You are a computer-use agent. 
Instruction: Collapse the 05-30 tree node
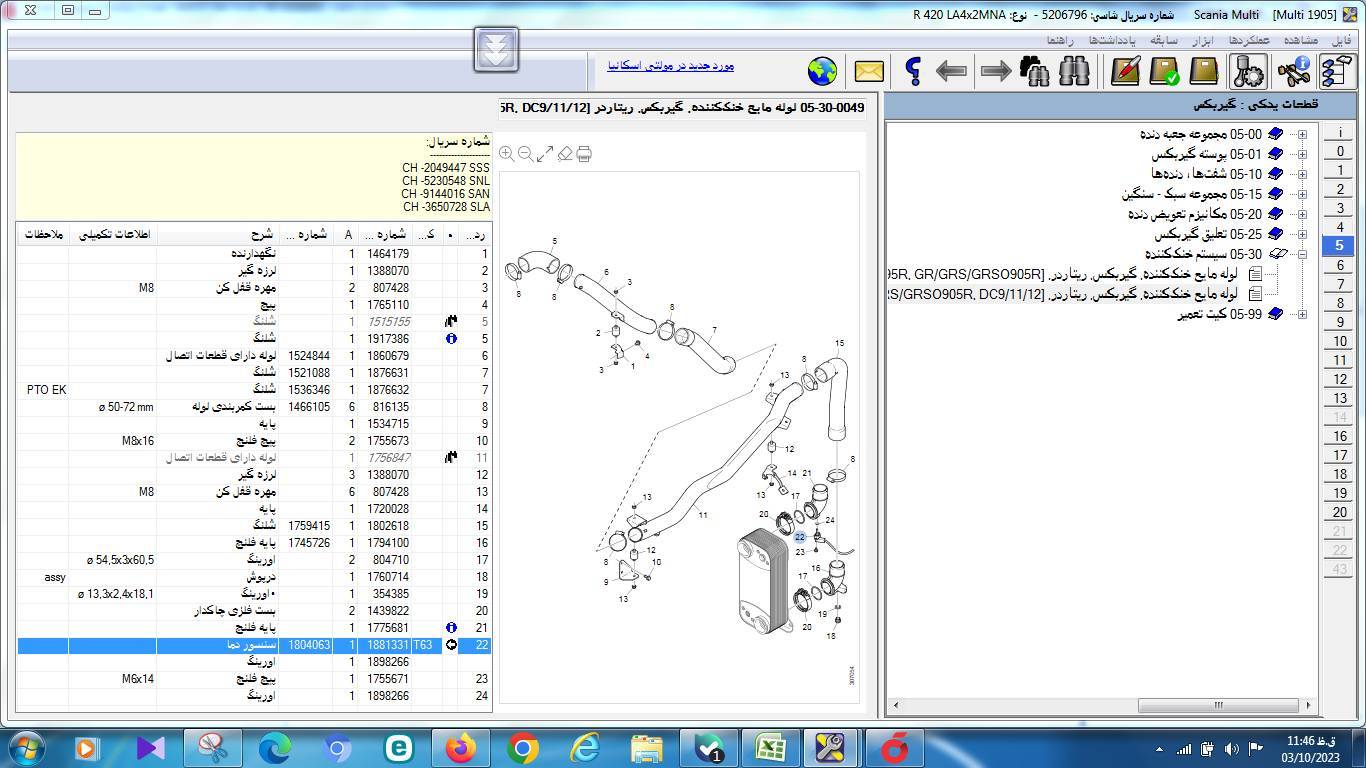(x=1302, y=254)
